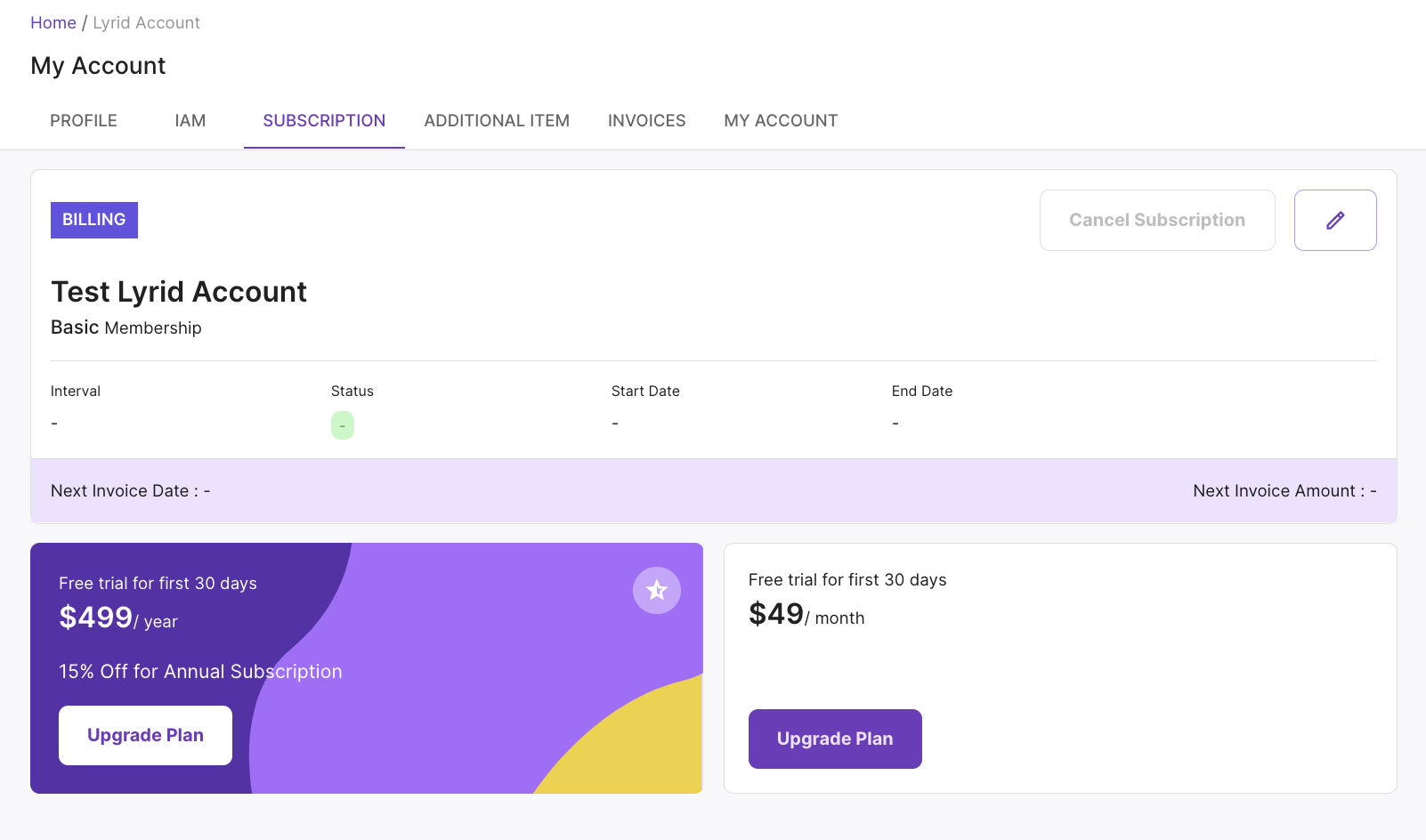The image size is (1426, 840).
Task: Open the Profile tab
Action: [84, 121]
